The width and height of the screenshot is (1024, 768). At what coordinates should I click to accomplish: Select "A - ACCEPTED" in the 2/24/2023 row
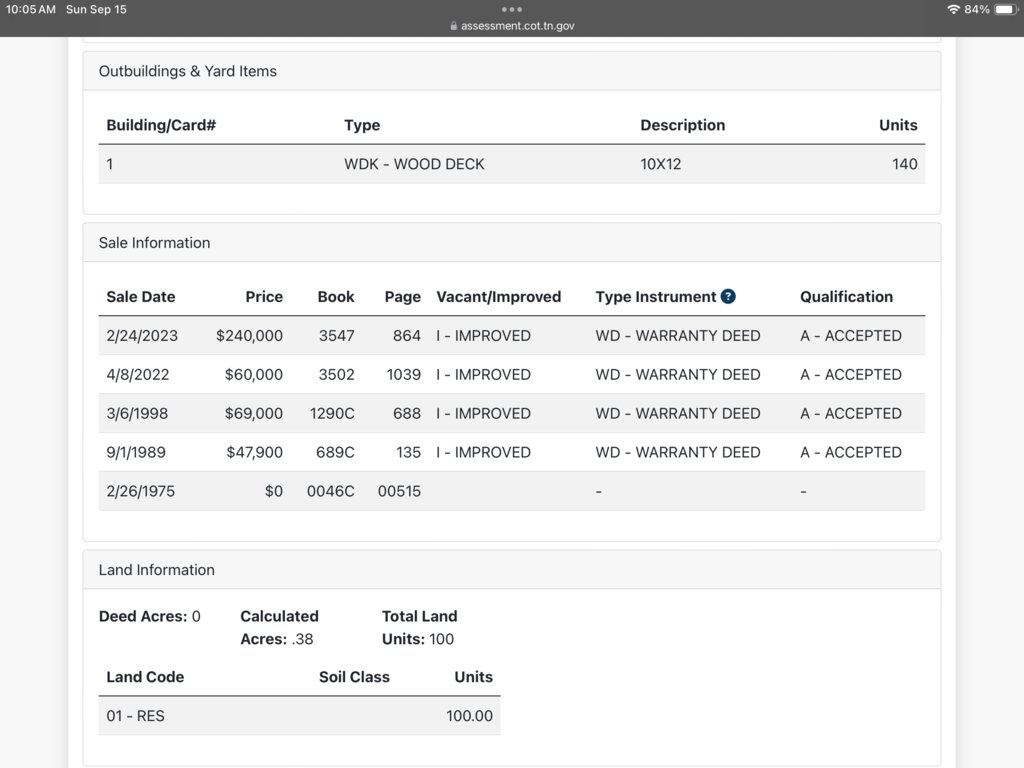[851, 336]
